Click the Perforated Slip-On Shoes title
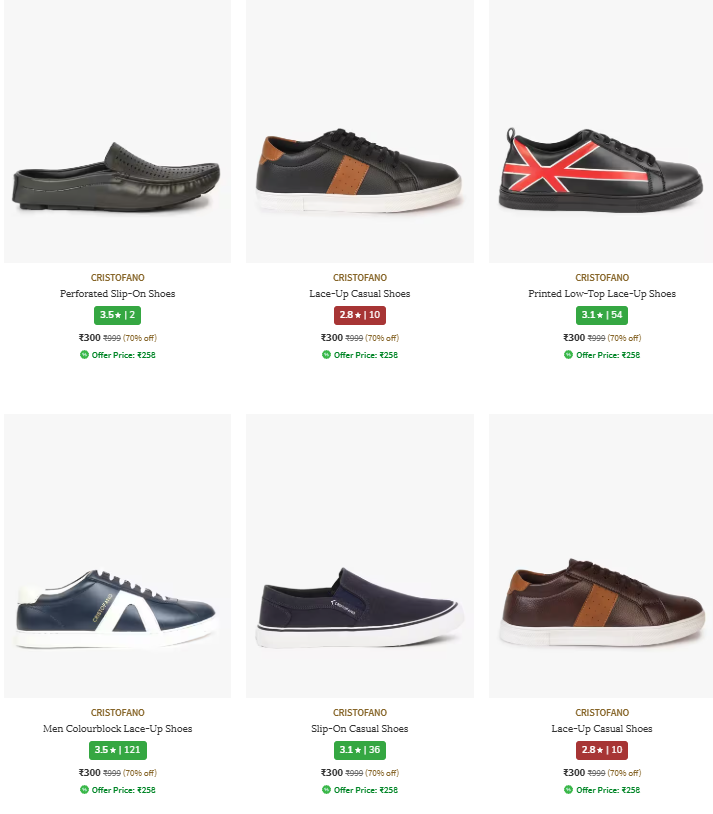This screenshot has height=814, width=713. (117, 294)
